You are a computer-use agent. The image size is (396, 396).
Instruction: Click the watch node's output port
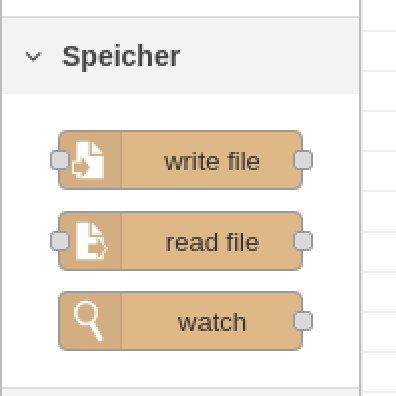(x=303, y=321)
